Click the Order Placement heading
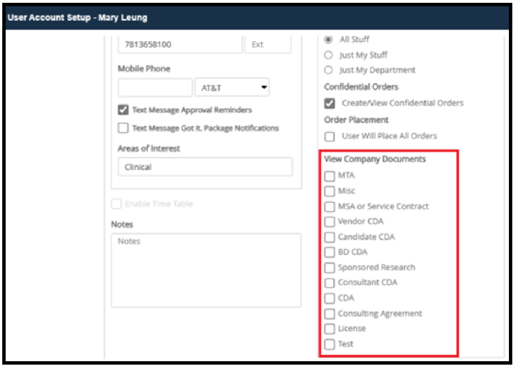The image size is (514, 368). click(x=356, y=120)
